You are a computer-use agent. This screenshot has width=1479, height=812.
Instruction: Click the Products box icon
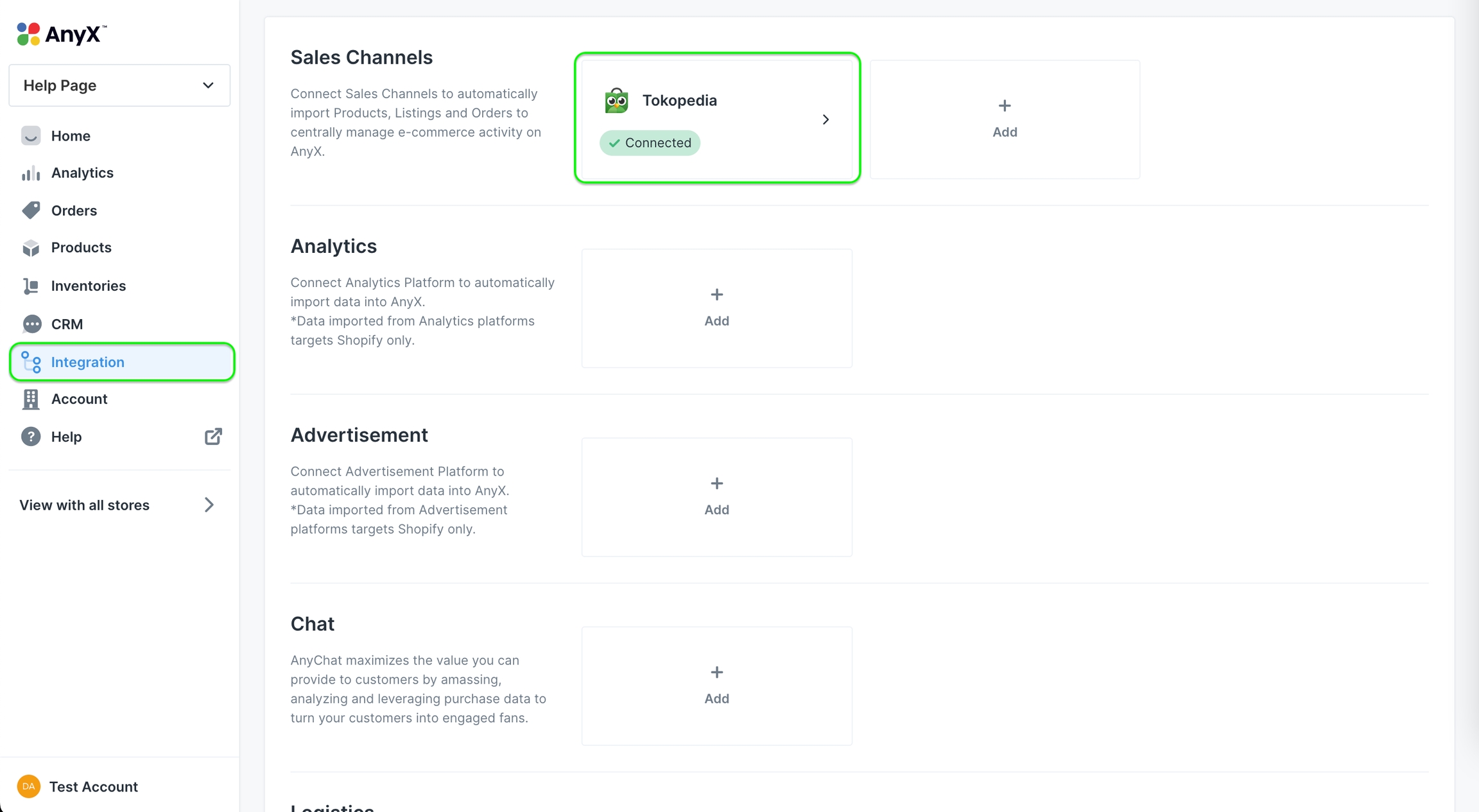pyautogui.click(x=31, y=248)
